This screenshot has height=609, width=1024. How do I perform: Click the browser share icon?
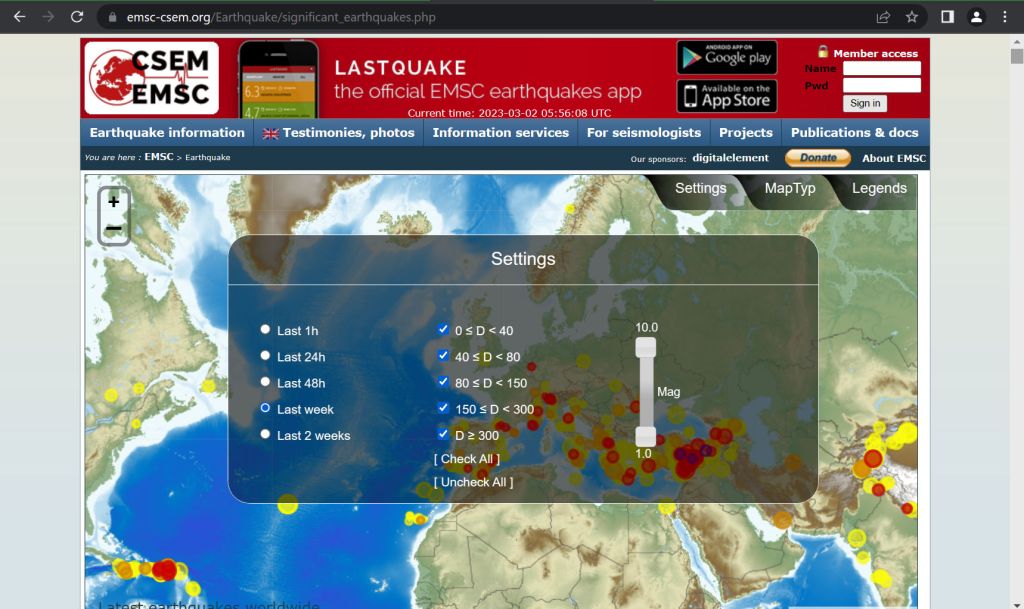(x=883, y=17)
